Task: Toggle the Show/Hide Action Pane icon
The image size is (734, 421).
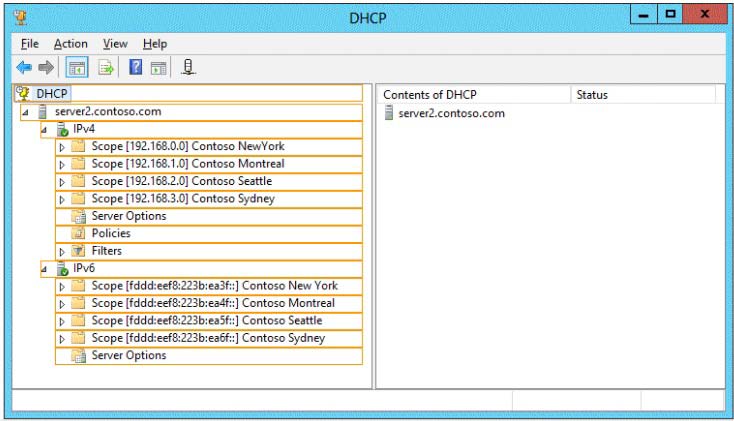Action: click(x=159, y=68)
